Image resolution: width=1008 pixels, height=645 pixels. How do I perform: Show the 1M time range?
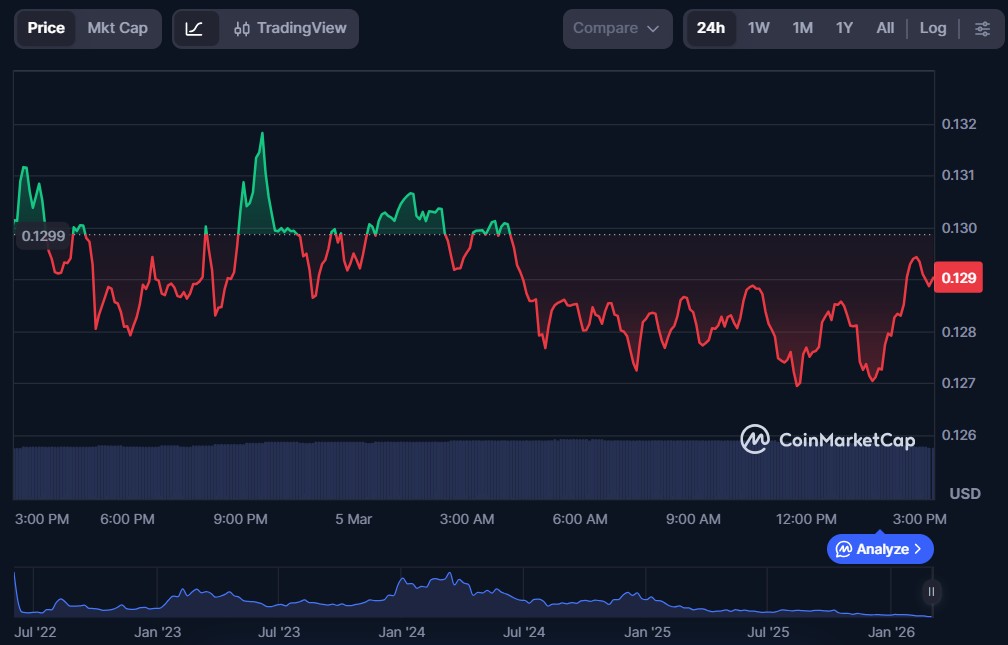point(802,28)
